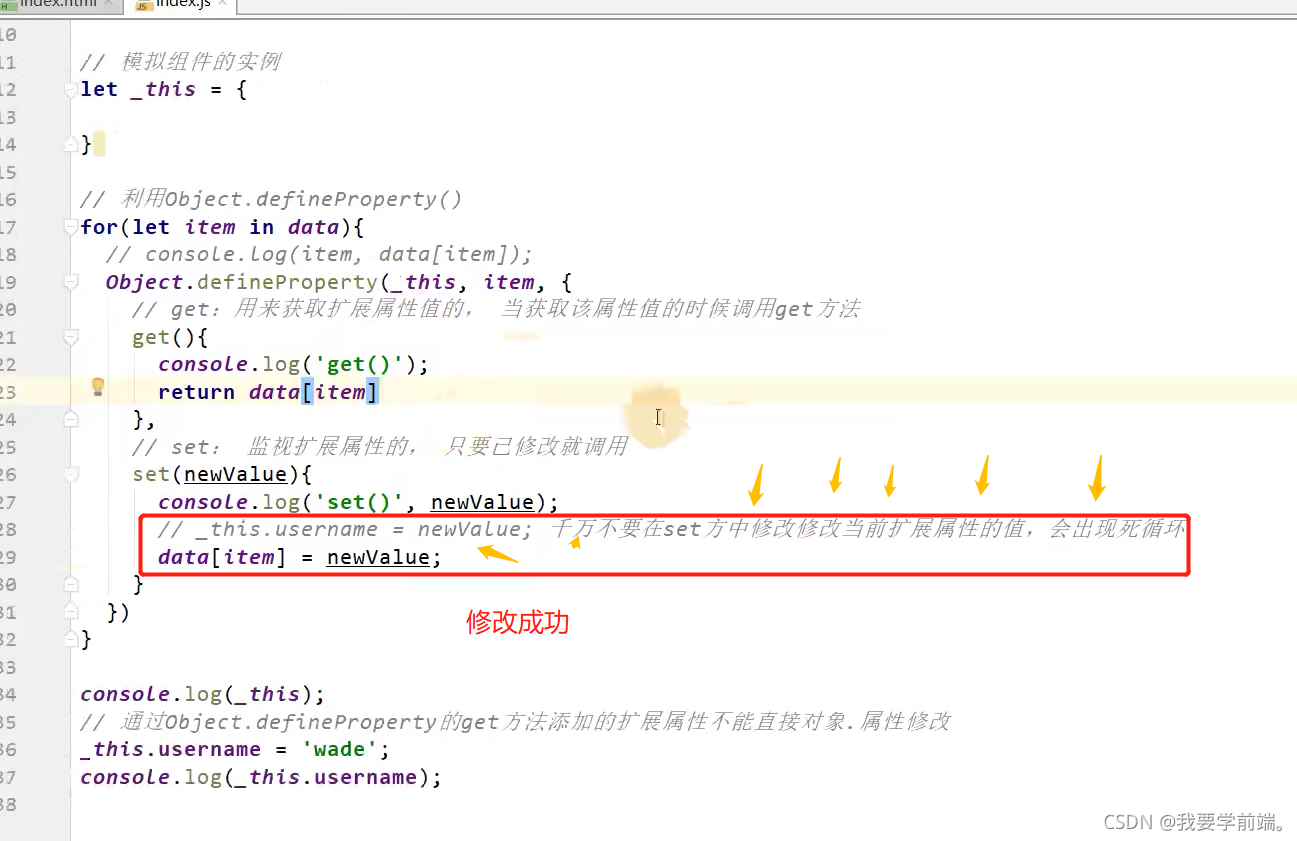Fold the set(newValue) method block
Image resolution: width=1297 pixels, height=841 pixels.
[x=71, y=475]
